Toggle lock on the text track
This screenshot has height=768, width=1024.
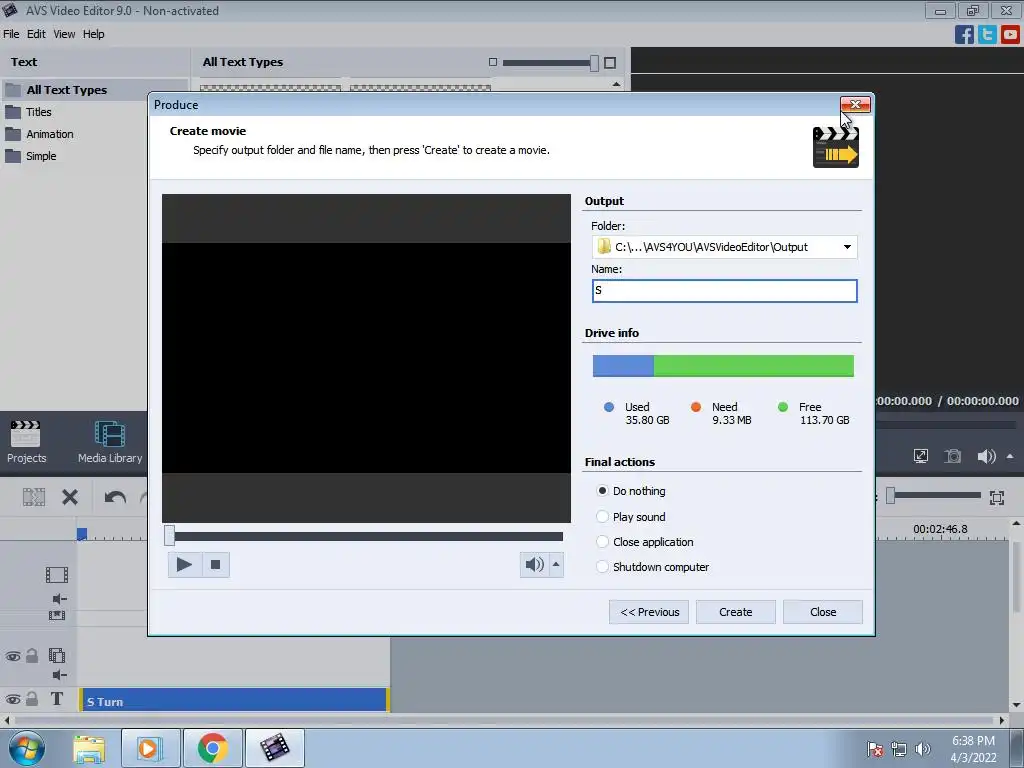(x=31, y=699)
